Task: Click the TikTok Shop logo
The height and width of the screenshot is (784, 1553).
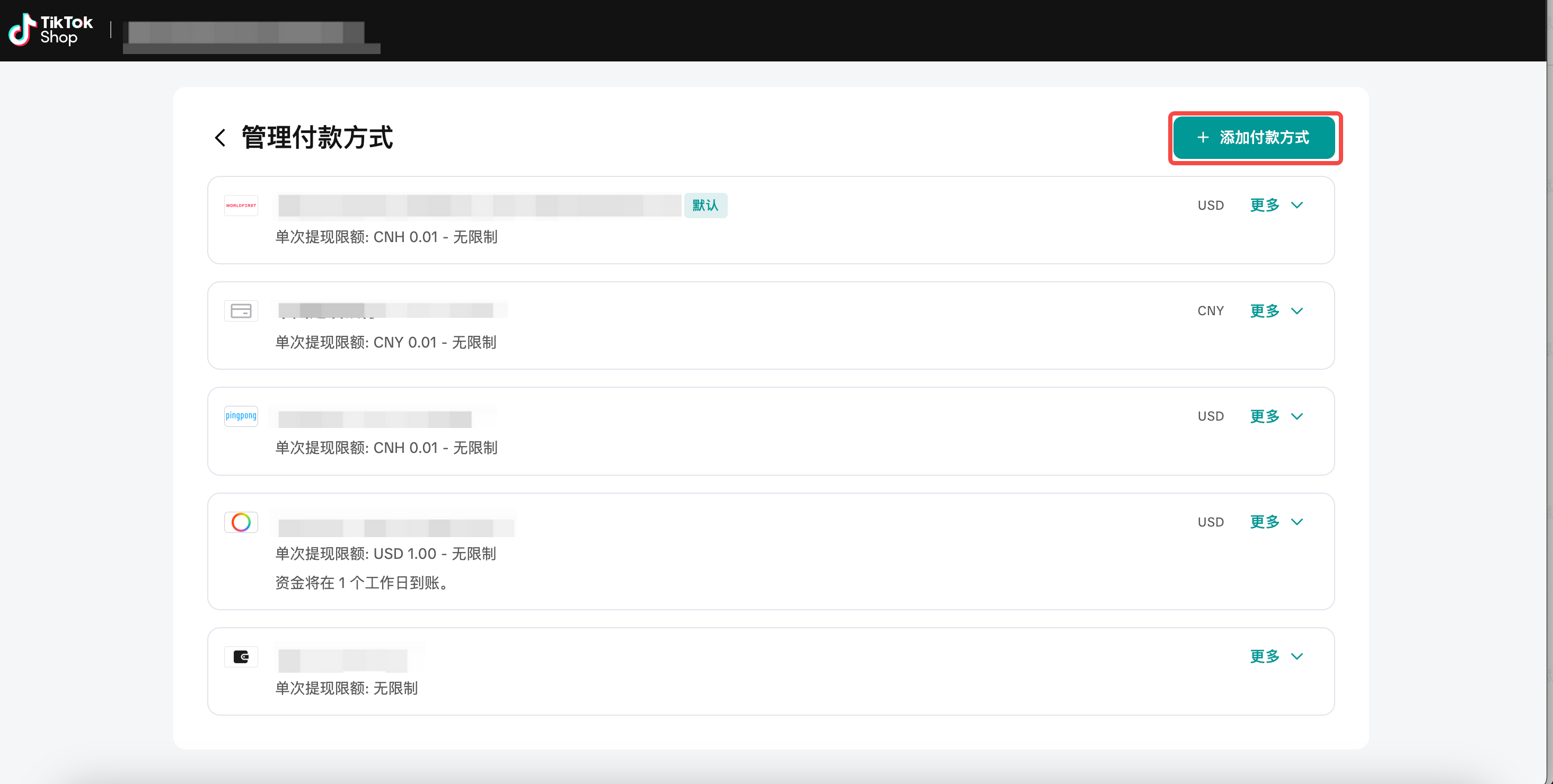Action: tap(51, 30)
